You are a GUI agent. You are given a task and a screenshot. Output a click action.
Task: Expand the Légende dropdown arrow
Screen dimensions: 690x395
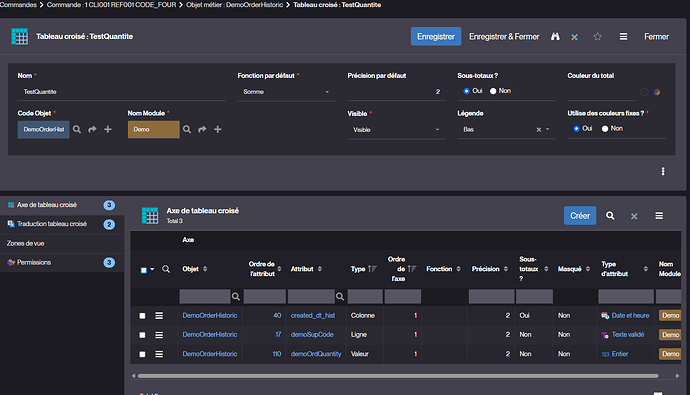[x=548, y=129]
